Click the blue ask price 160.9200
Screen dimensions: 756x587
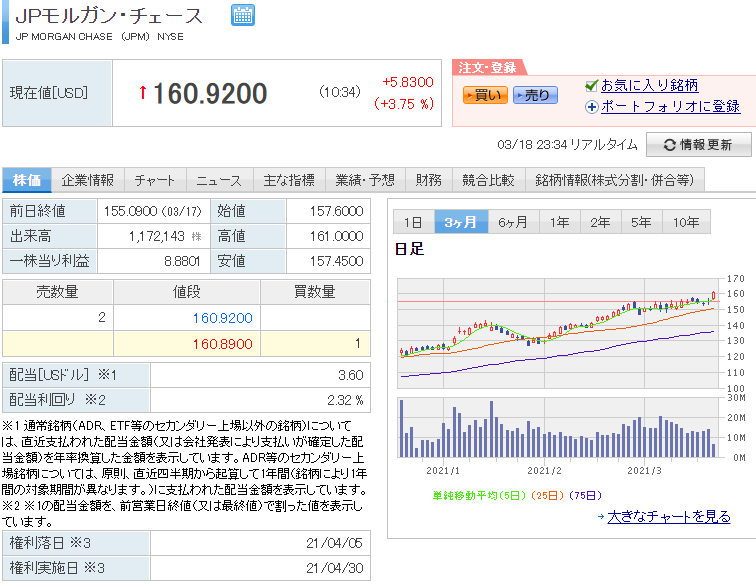222,318
